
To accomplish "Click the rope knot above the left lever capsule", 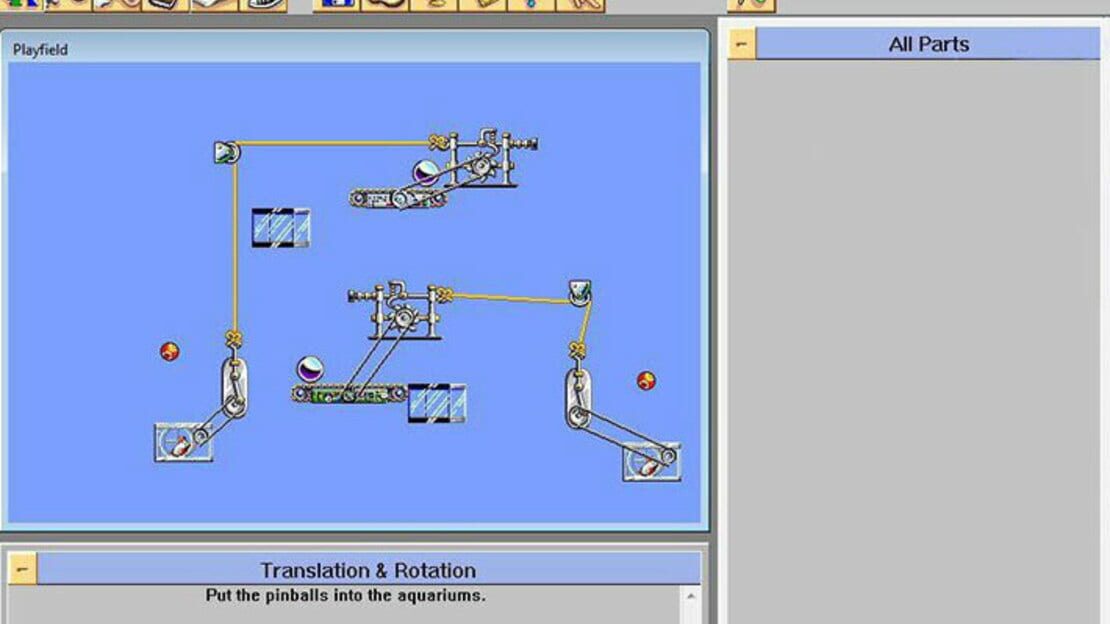I will click(234, 339).
